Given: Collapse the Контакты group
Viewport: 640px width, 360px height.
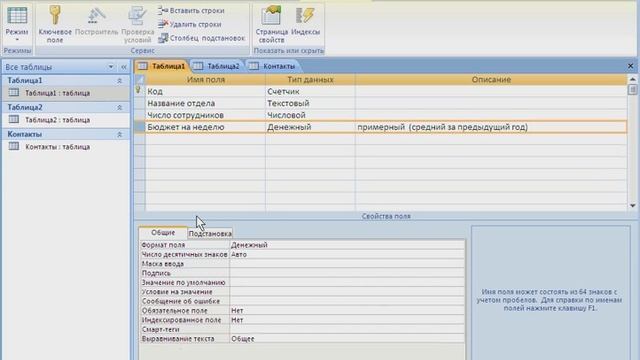Looking at the screenshot, I should (x=120, y=134).
